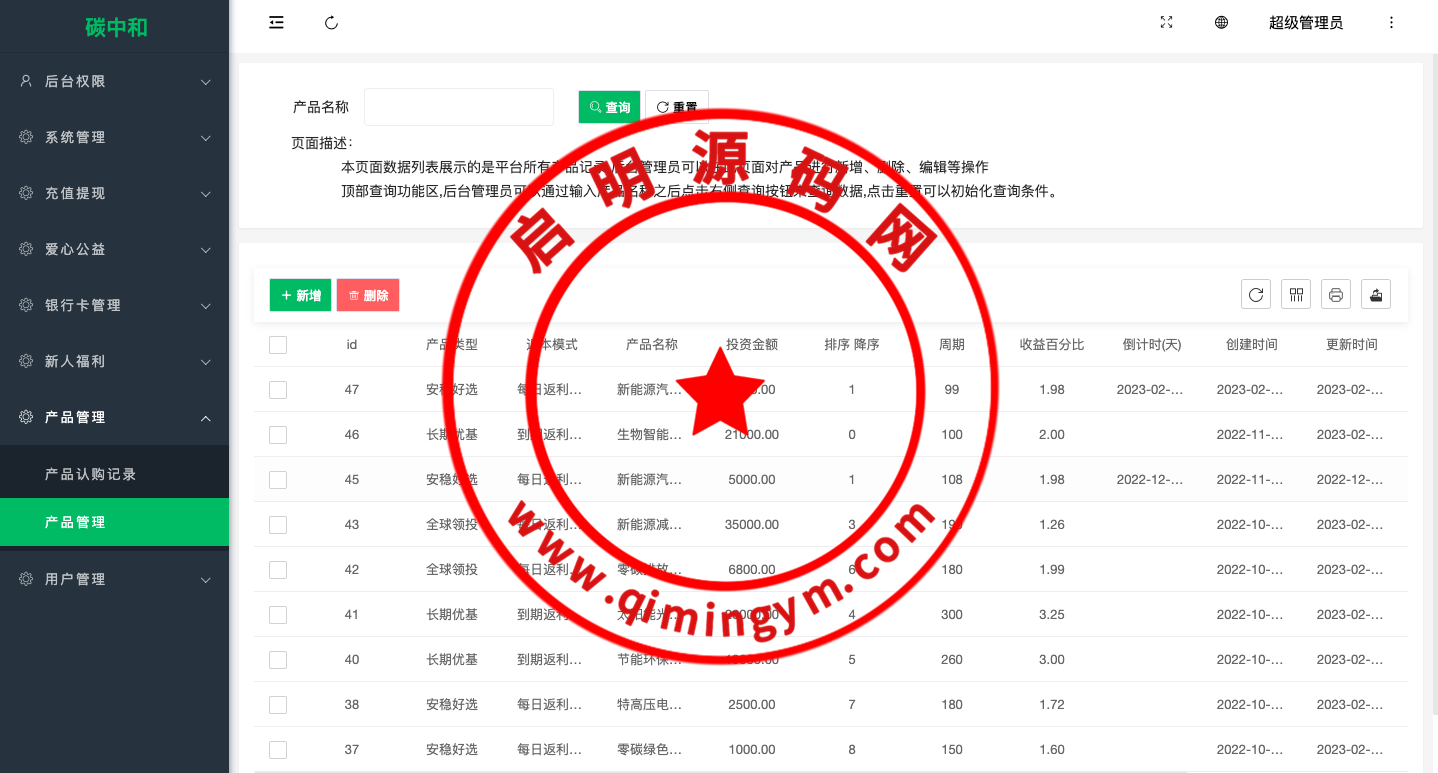1438x773 pixels.
Task: Enter fullscreen mode via the expand icon
Action: coord(1166,23)
